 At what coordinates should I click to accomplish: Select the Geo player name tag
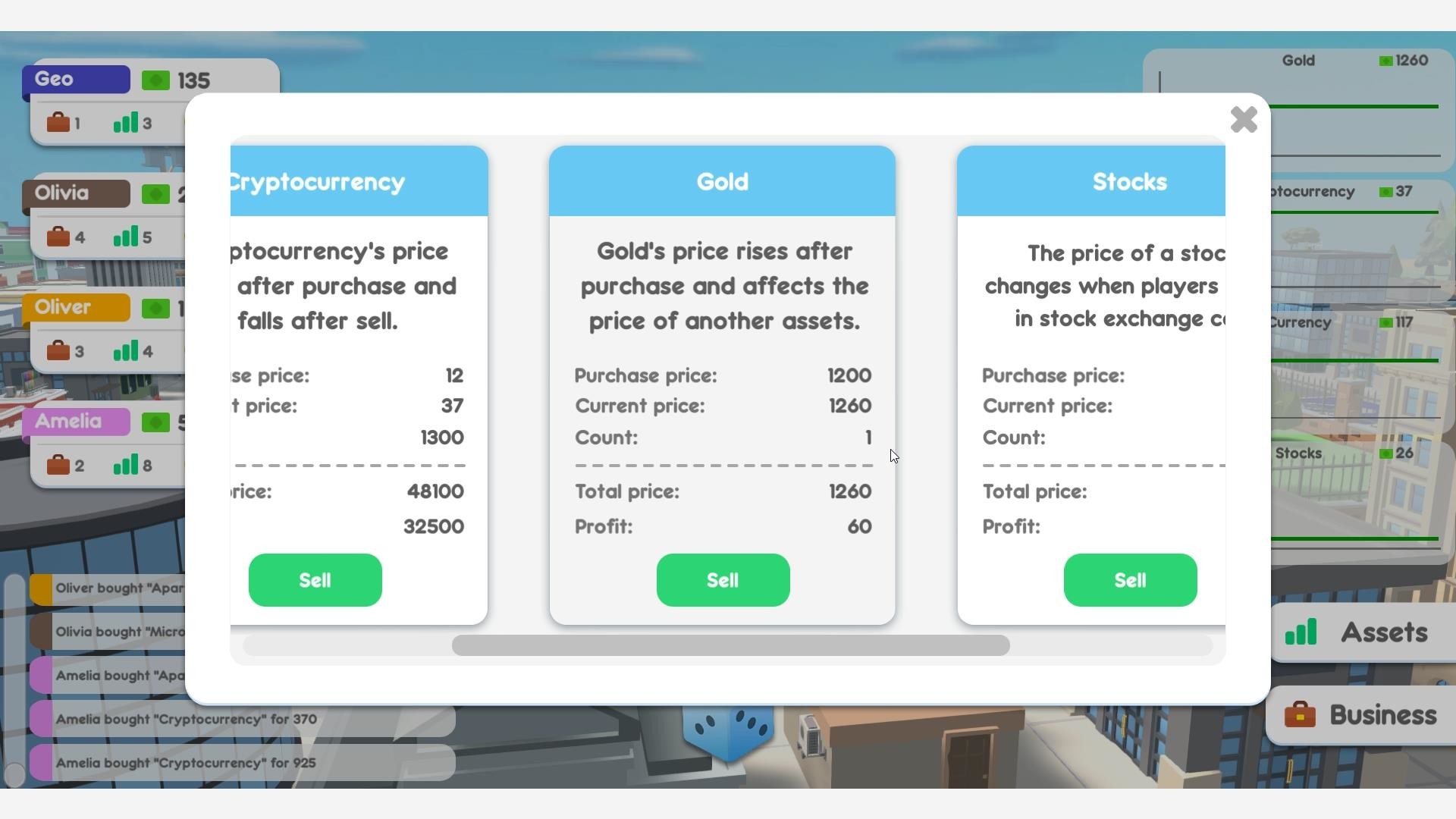76,80
